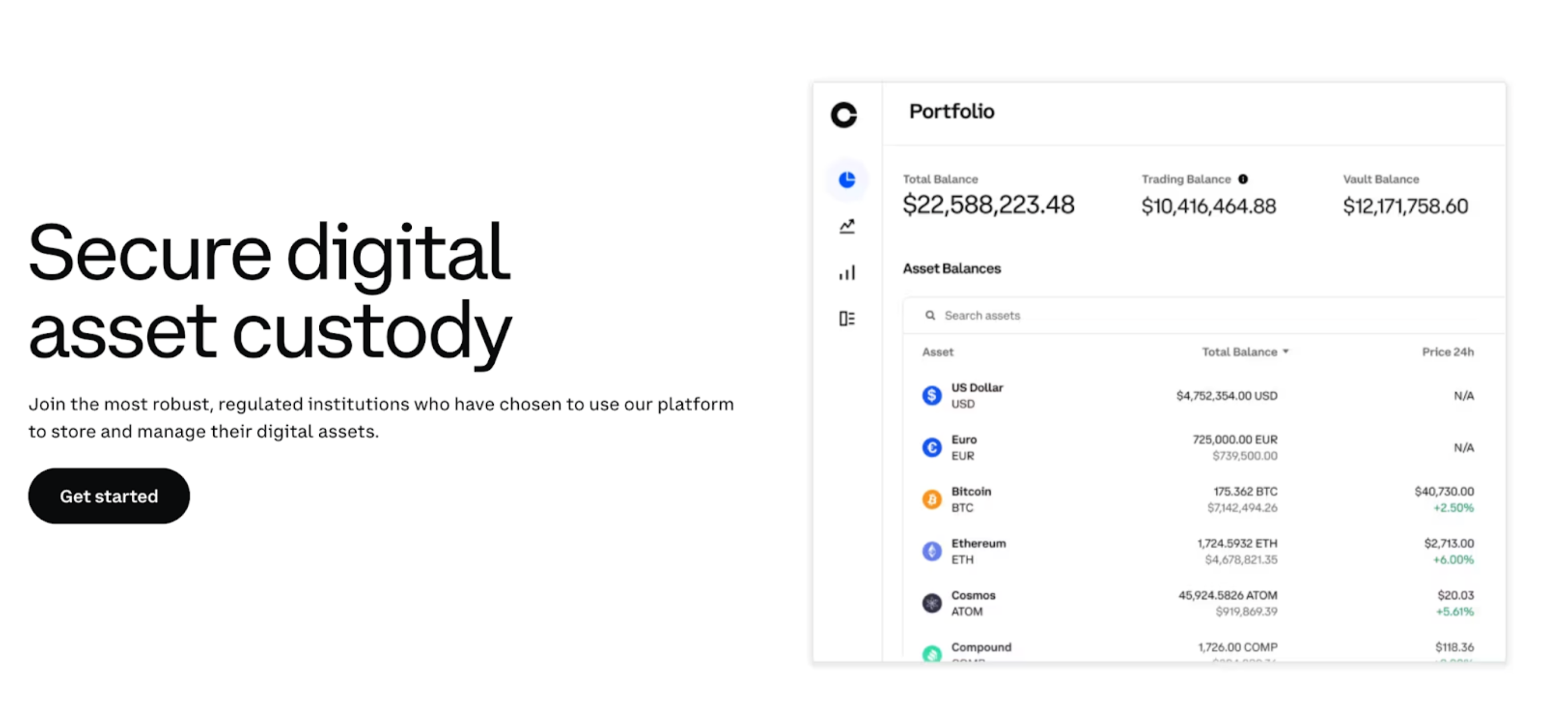Open the list panel sidebar icon
This screenshot has width=1568, height=712.
[x=847, y=318]
